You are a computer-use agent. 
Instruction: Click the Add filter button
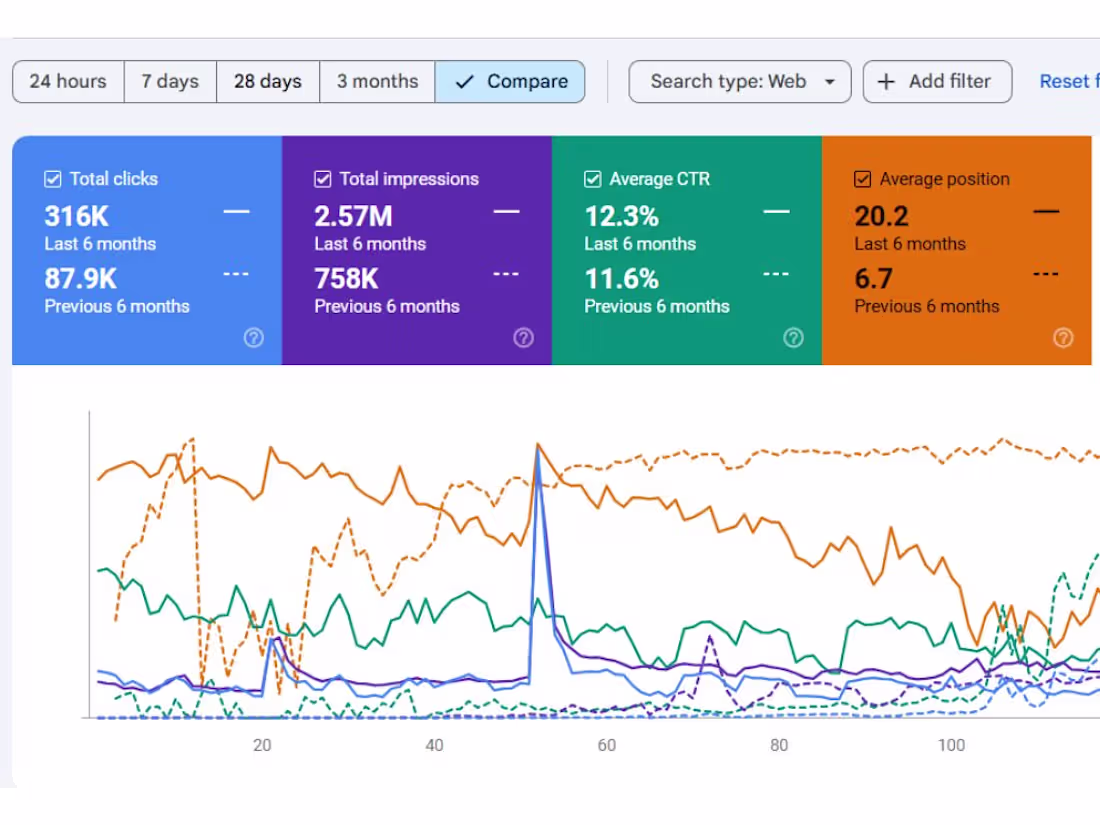pos(937,81)
